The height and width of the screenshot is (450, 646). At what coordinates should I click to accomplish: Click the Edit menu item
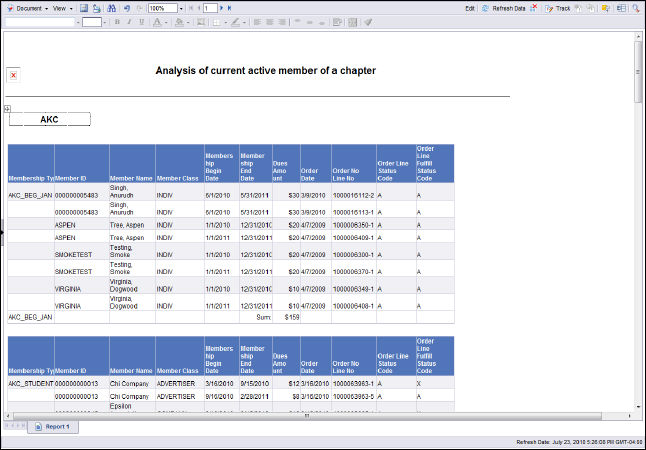[470, 7]
